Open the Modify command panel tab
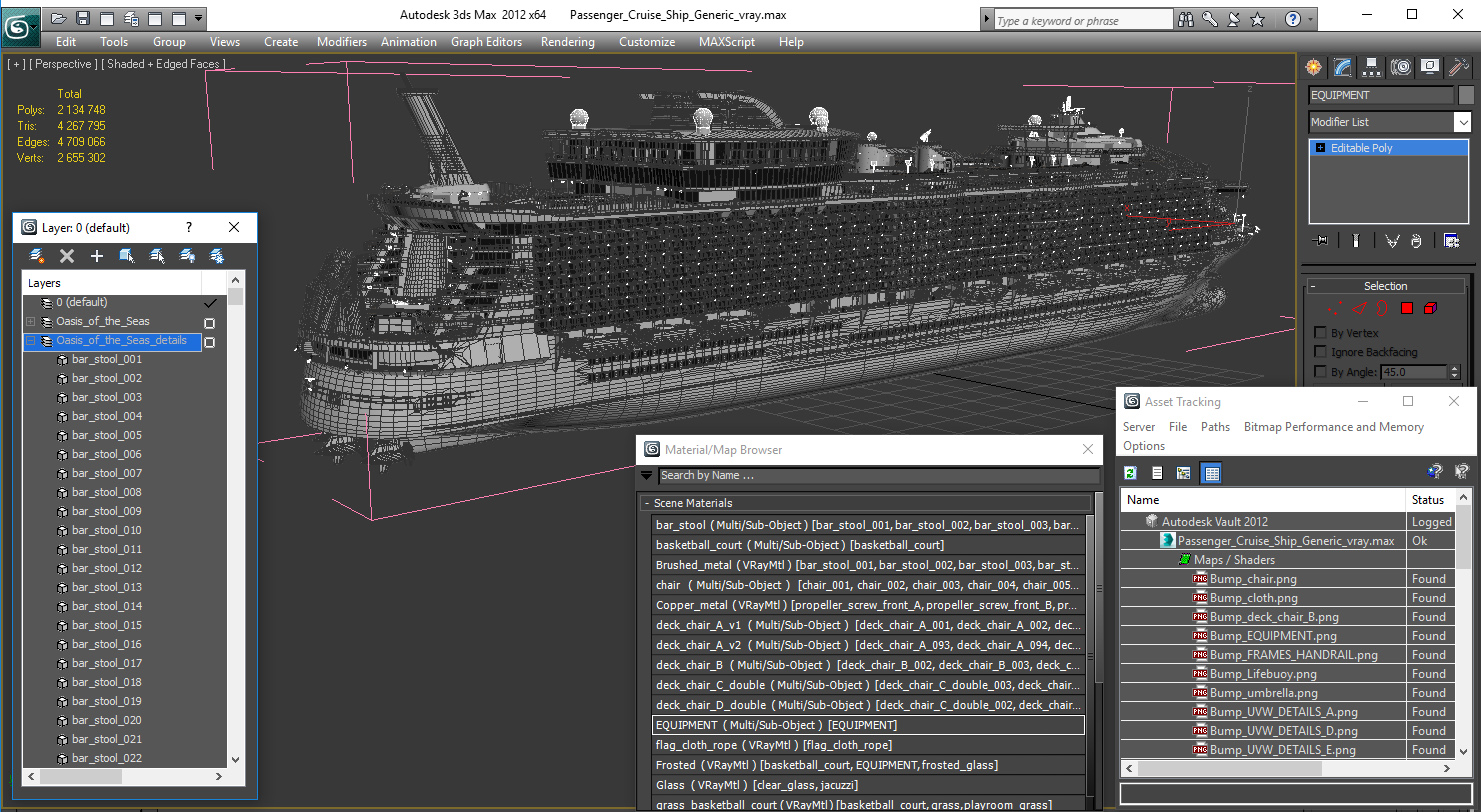 (x=1342, y=67)
